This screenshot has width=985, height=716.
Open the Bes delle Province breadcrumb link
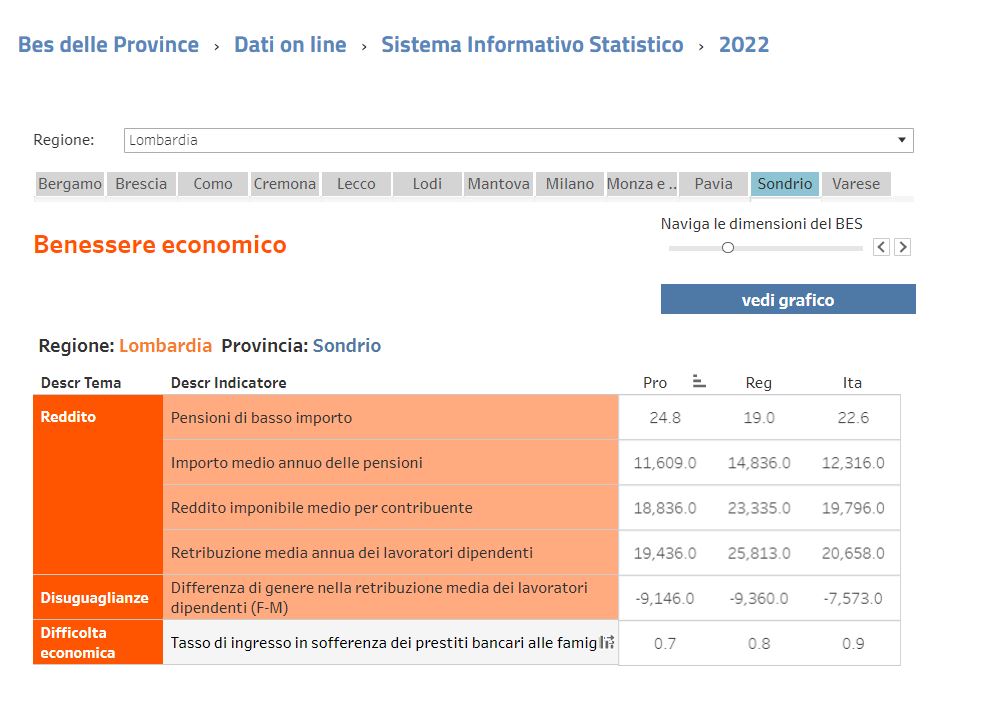click(x=108, y=45)
